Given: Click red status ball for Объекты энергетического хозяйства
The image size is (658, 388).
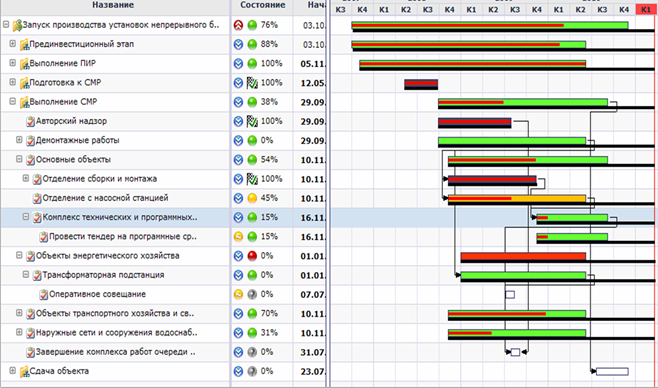Looking at the screenshot, I should point(252,256).
